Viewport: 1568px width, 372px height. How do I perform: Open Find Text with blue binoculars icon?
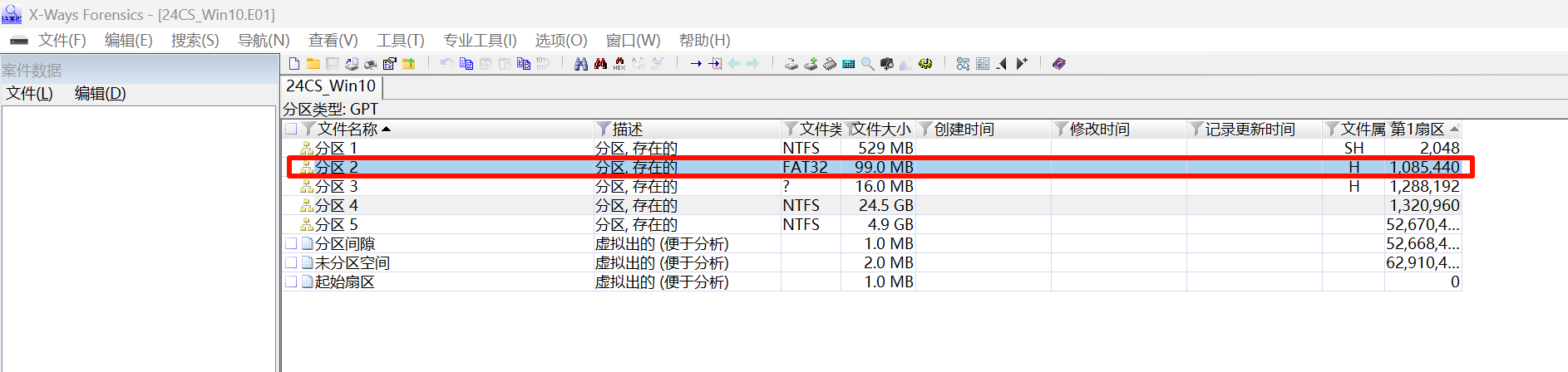click(x=581, y=64)
